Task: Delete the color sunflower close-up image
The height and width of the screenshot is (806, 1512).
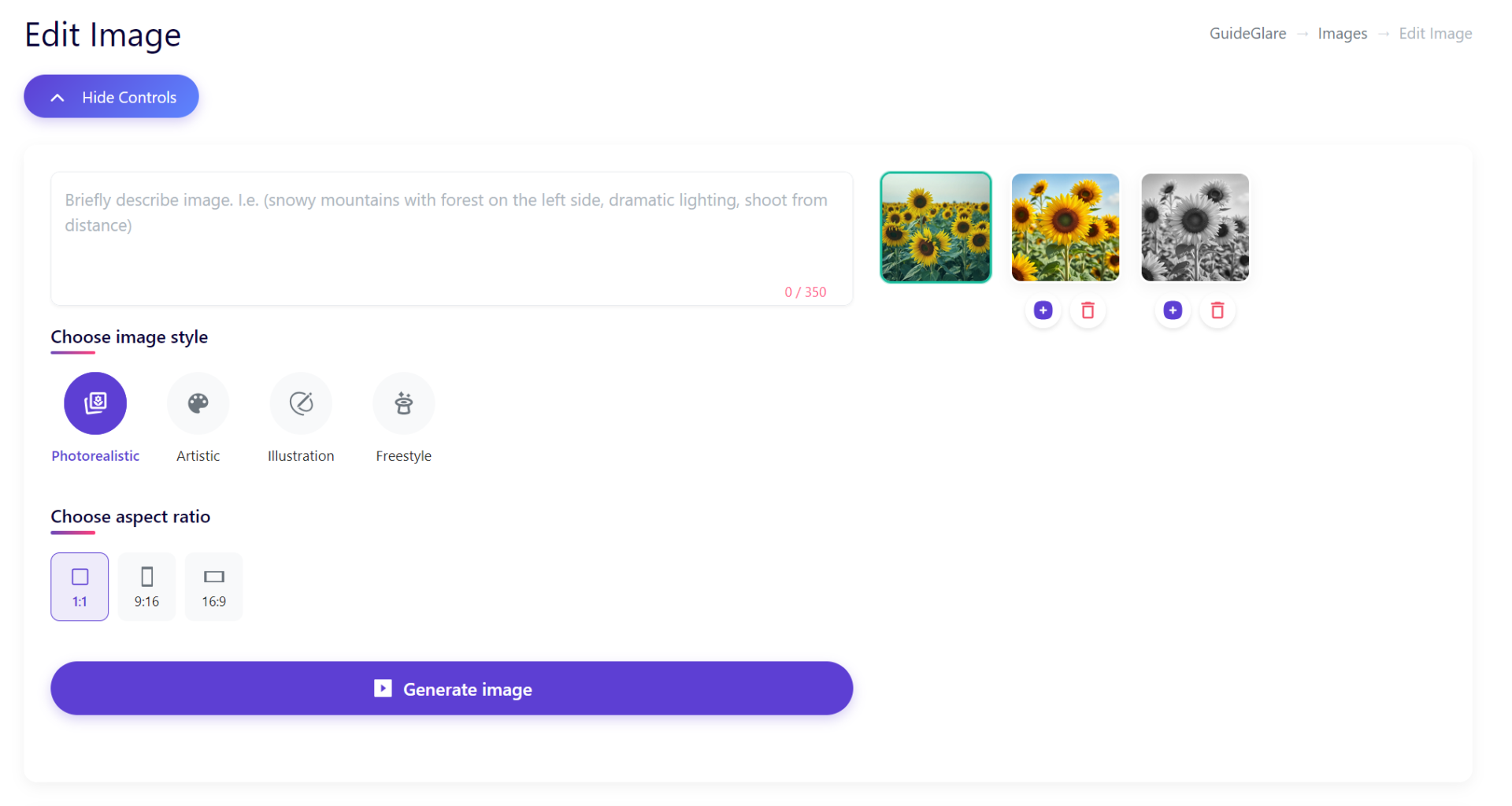Action: 1088,310
